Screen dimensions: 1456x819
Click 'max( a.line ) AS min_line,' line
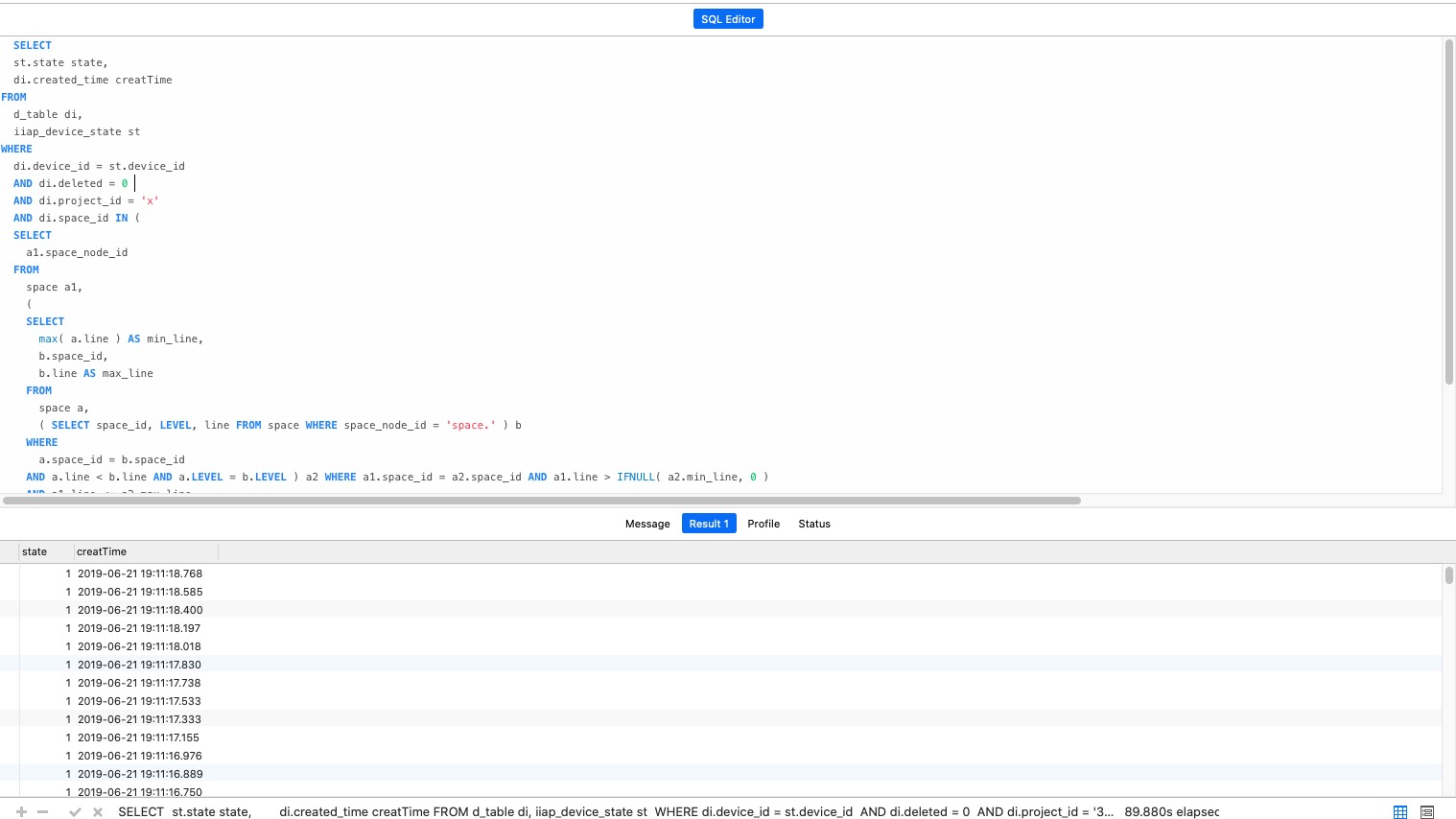(x=121, y=339)
